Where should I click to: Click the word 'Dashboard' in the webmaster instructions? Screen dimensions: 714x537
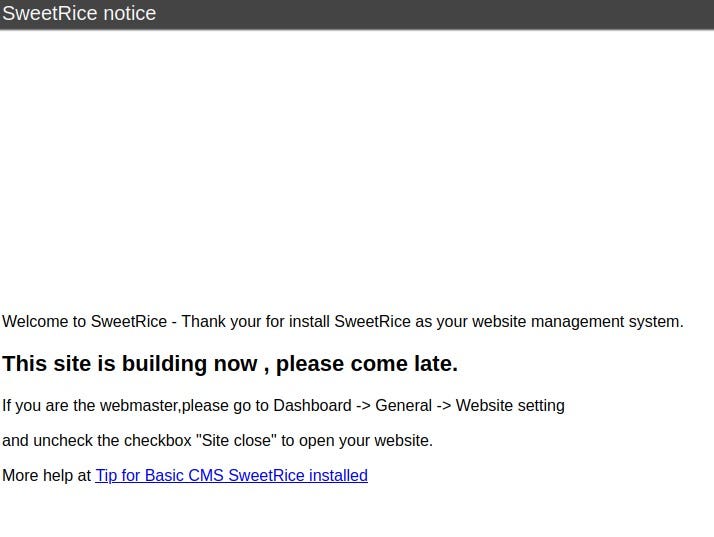(x=312, y=406)
